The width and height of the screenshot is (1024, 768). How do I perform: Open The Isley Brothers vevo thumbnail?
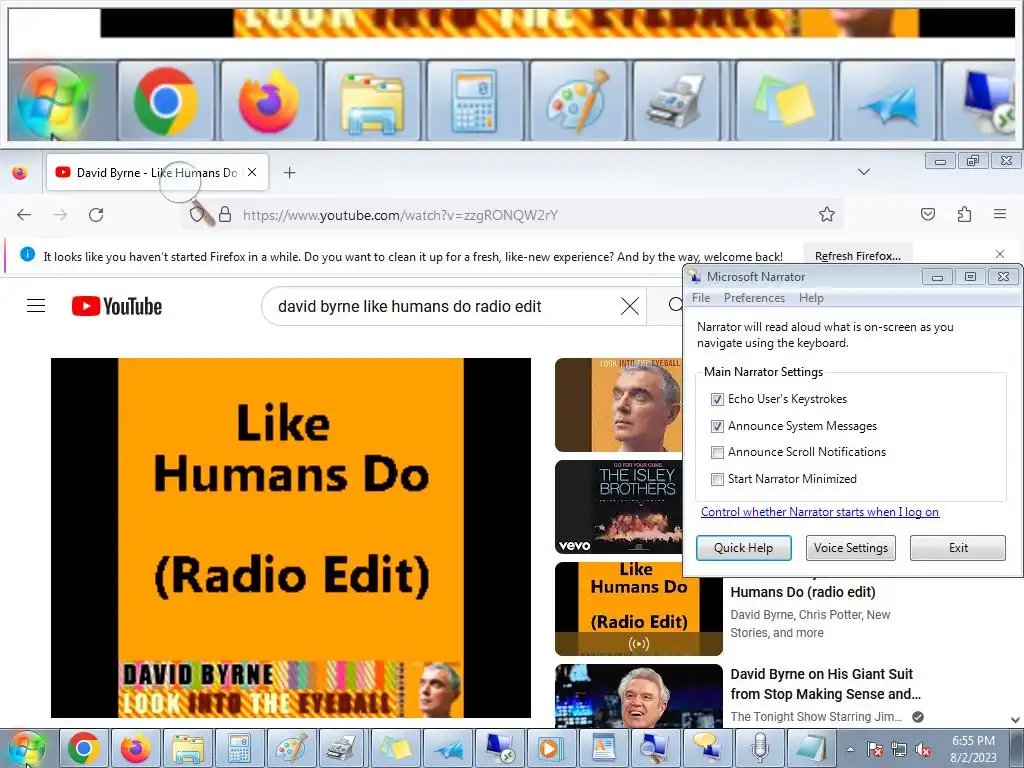pyautogui.click(x=618, y=507)
